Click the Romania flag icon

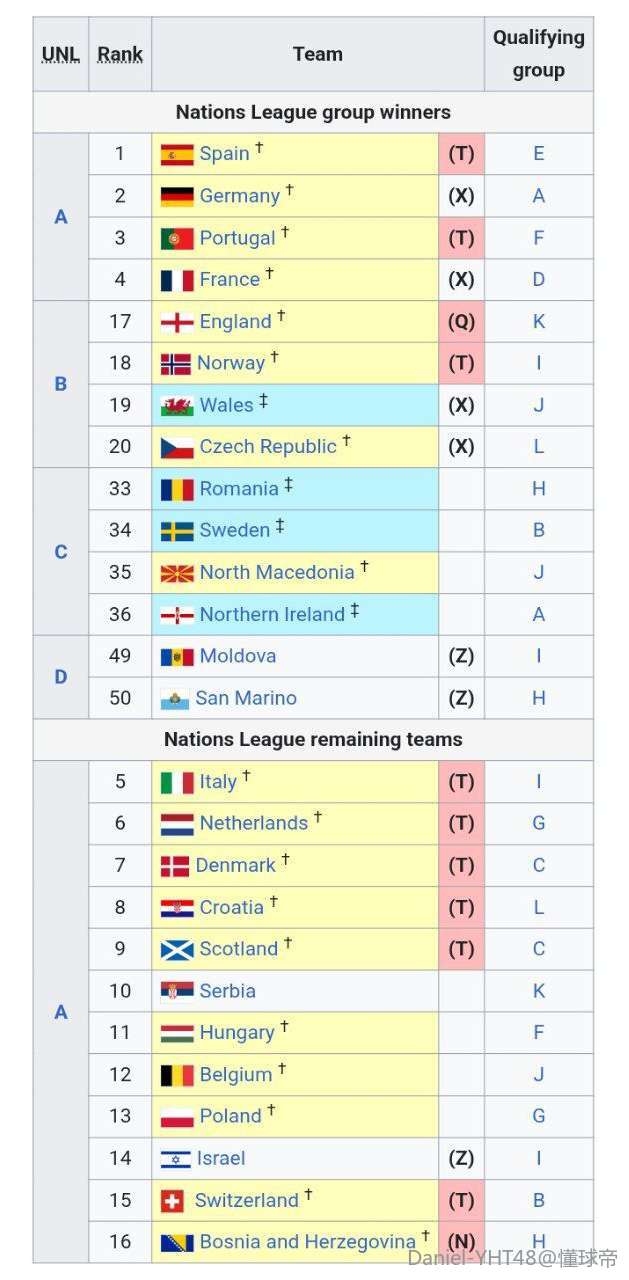pyautogui.click(x=177, y=489)
